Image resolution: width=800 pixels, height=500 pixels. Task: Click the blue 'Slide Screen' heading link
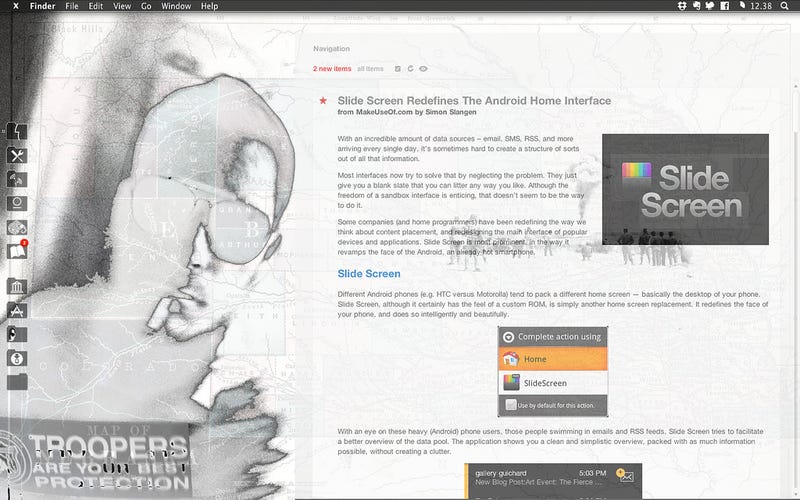click(x=369, y=273)
